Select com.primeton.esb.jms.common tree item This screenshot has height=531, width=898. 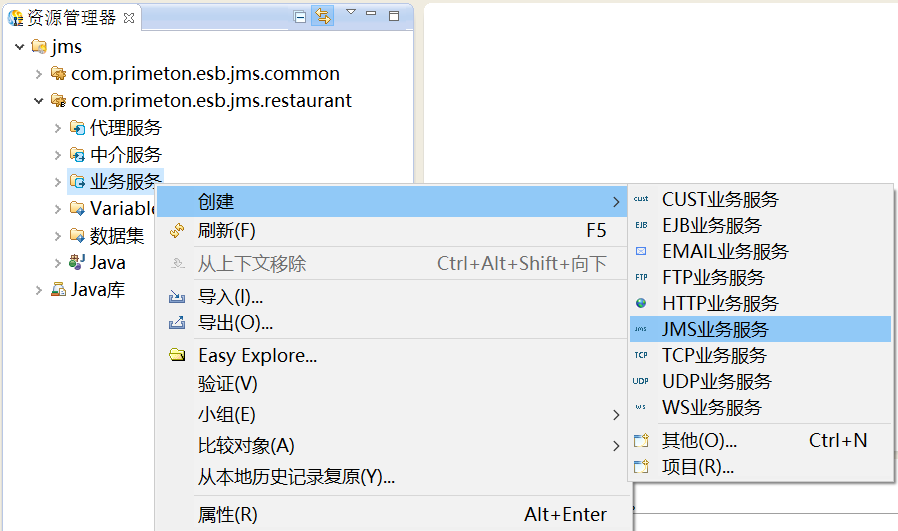[205, 73]
